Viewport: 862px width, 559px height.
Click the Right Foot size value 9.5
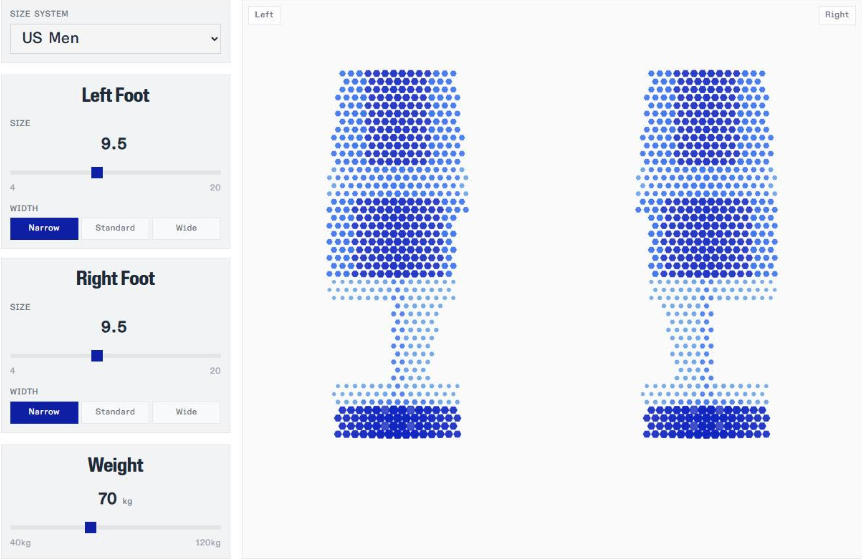114,327
